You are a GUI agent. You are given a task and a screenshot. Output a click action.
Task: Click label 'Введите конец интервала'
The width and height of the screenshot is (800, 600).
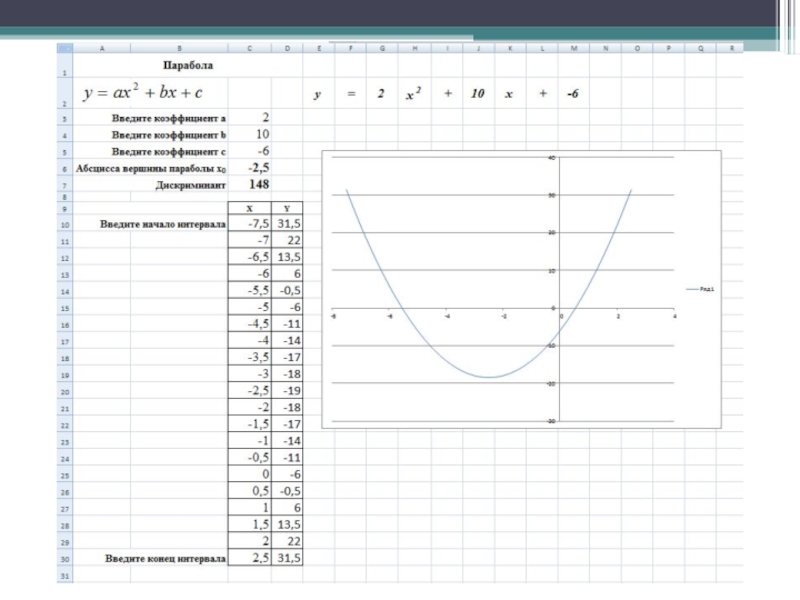(165, 559)
